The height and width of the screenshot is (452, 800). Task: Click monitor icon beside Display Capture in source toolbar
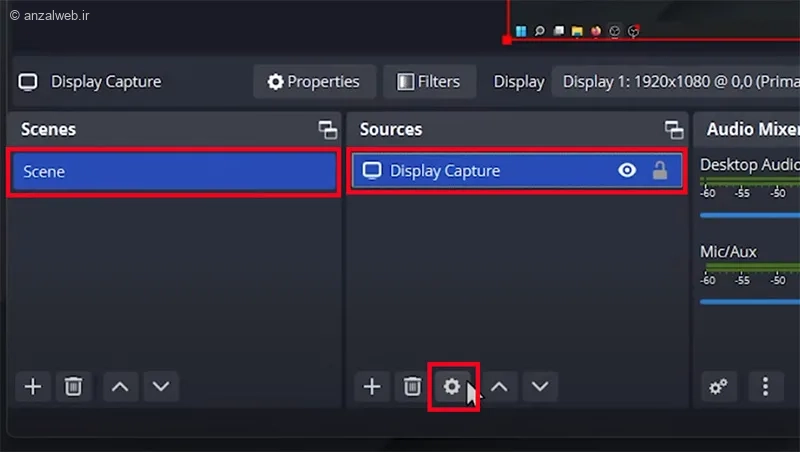(x=28, y=82)
